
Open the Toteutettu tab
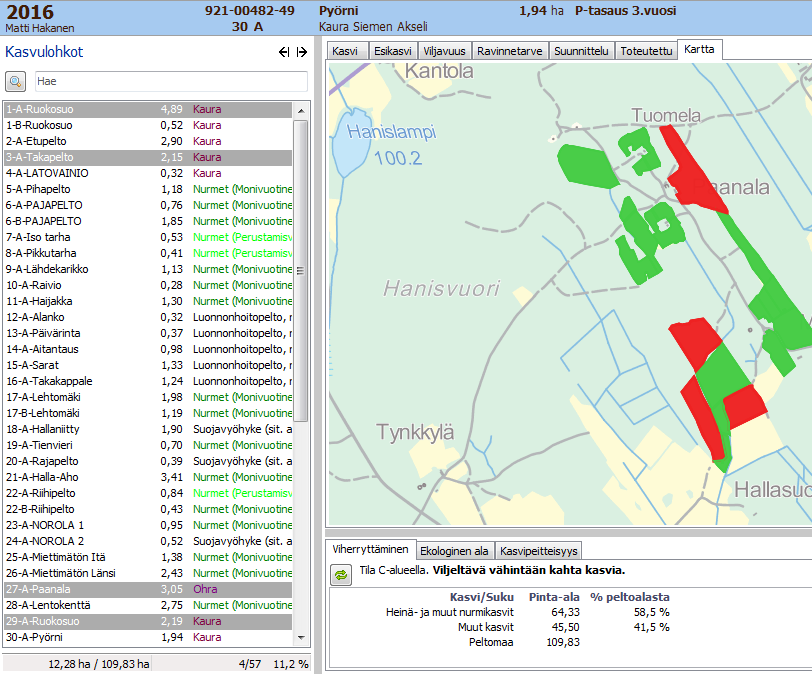[646, 51]
